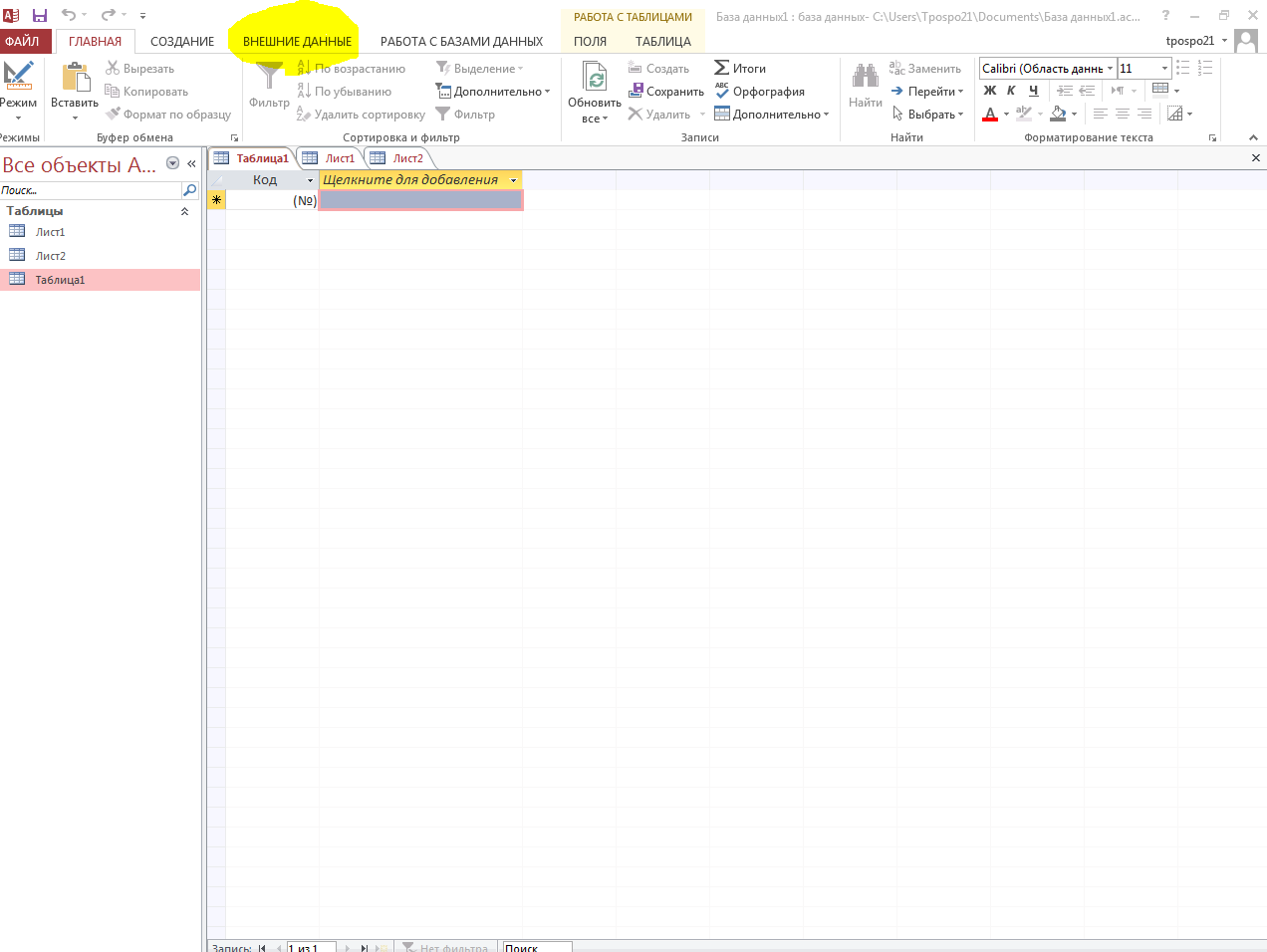The height and width of the screenshot is (952, 1267).
Task: Align text center
Action: click(1123, 114)
